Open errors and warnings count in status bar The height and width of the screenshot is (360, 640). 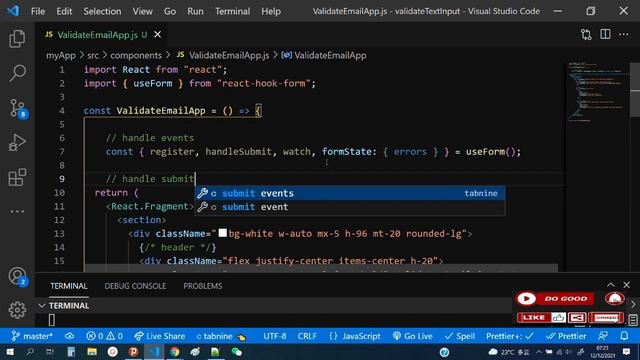pyautogui.click(x=104, y=336)
